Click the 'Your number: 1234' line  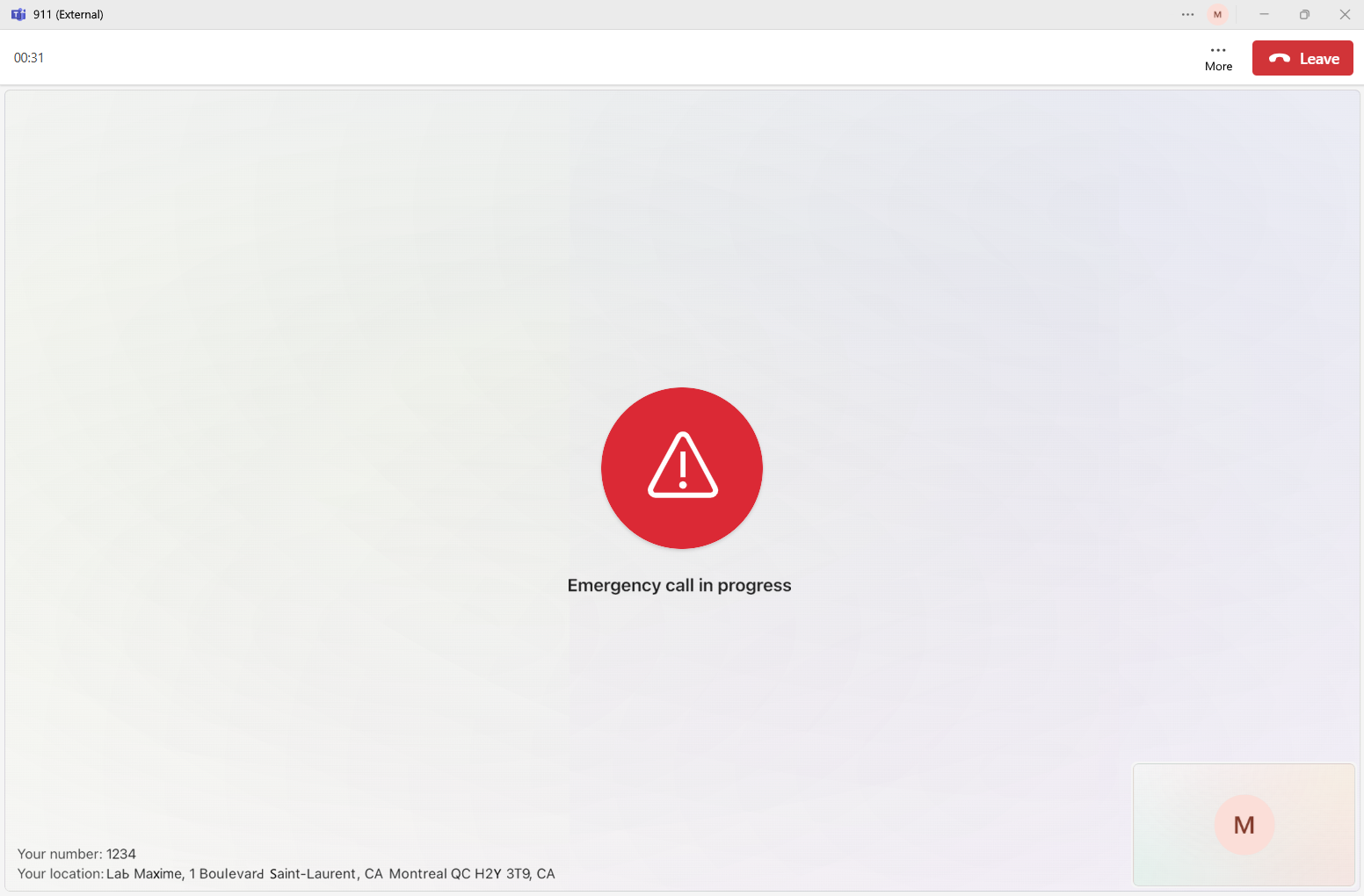click(76, 854)
